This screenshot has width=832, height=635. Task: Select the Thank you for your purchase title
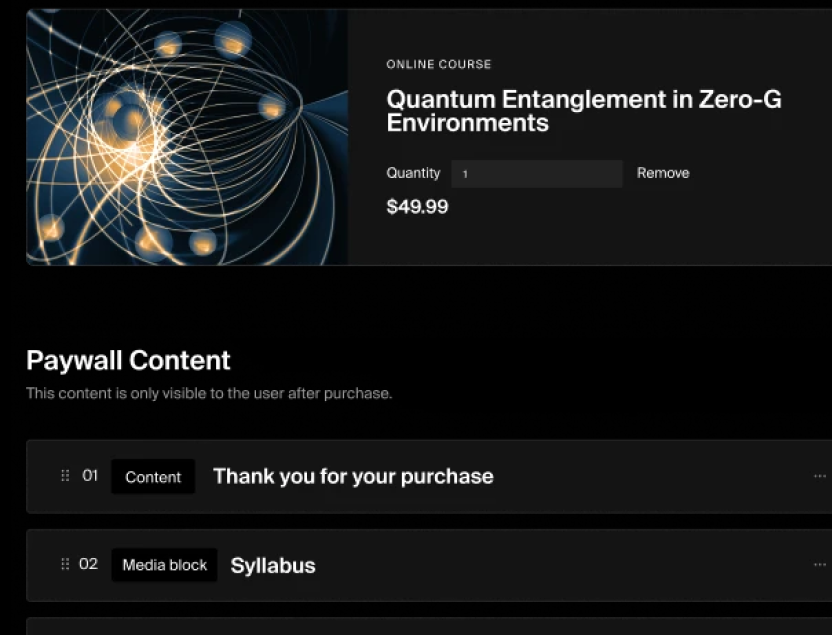[353, 476]
